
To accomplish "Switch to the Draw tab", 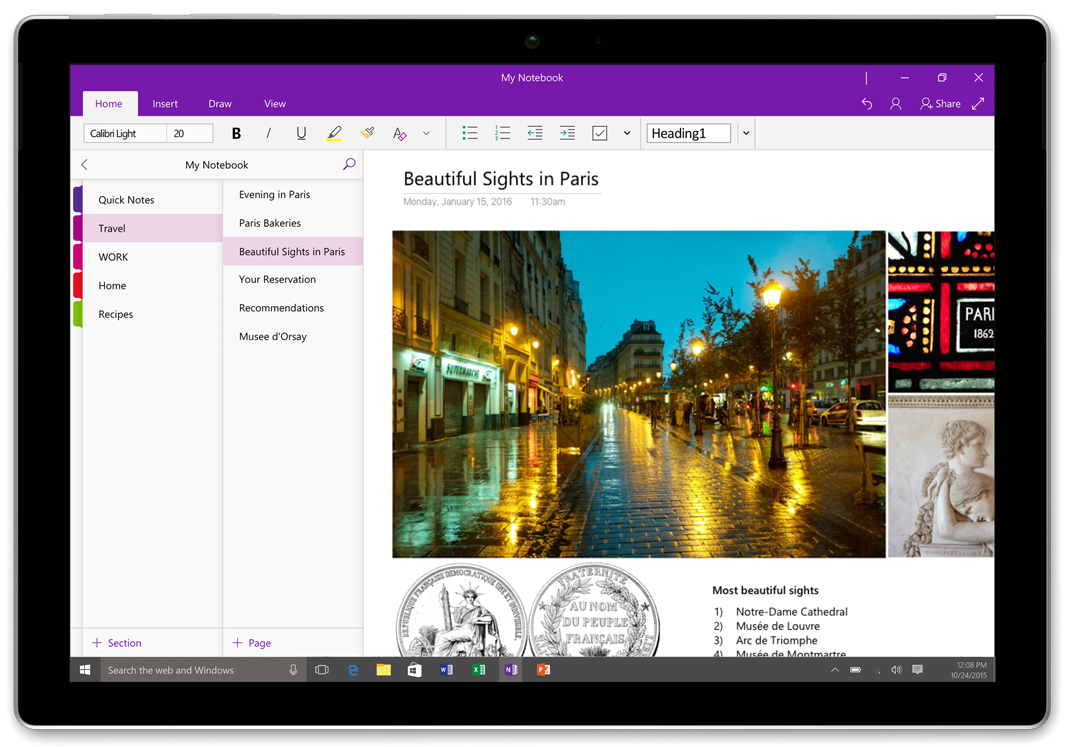I will pyautogui.click(x=220, y=104).
